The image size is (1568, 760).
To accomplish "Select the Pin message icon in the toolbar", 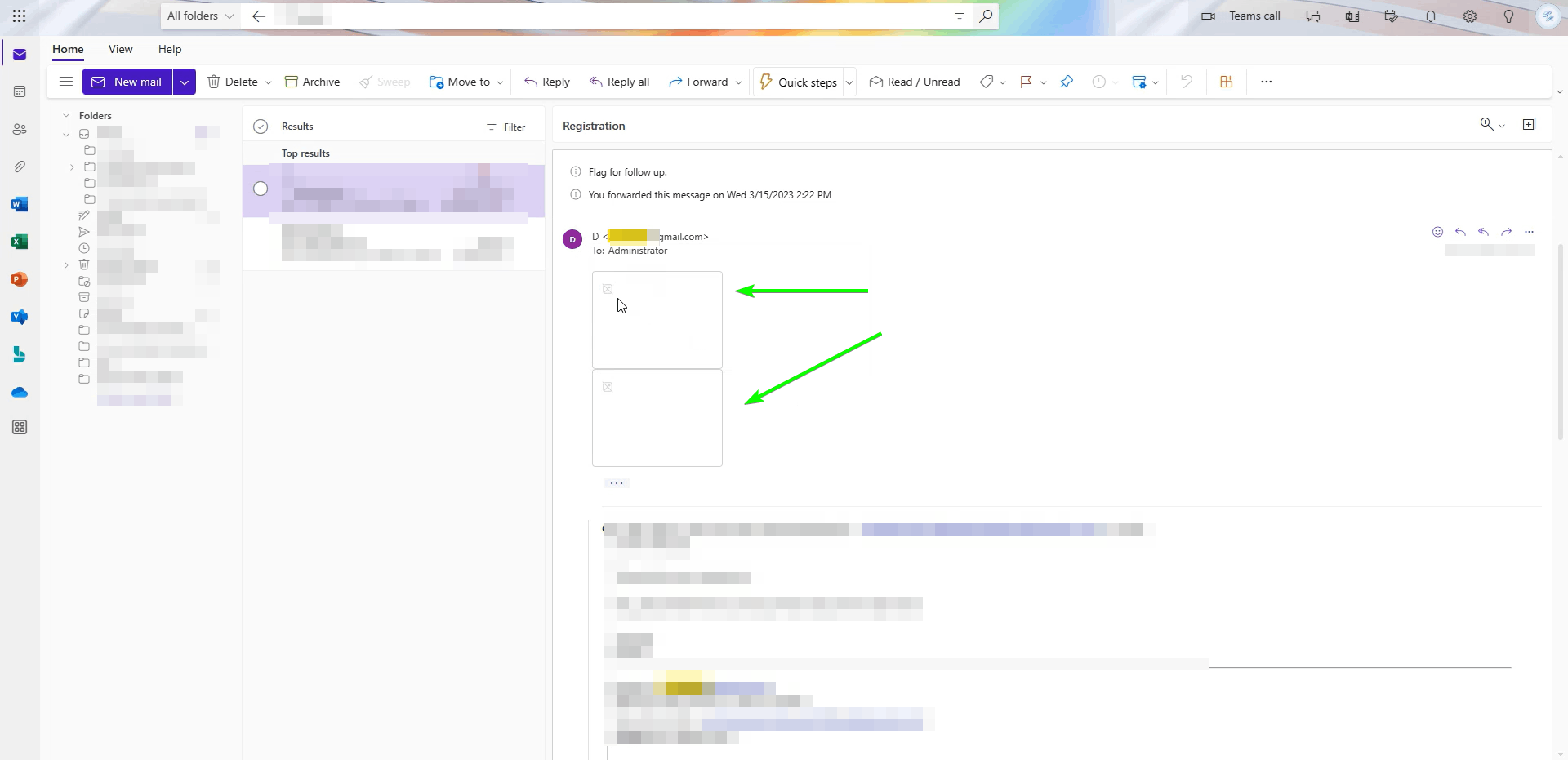I will coord(1067,82).
